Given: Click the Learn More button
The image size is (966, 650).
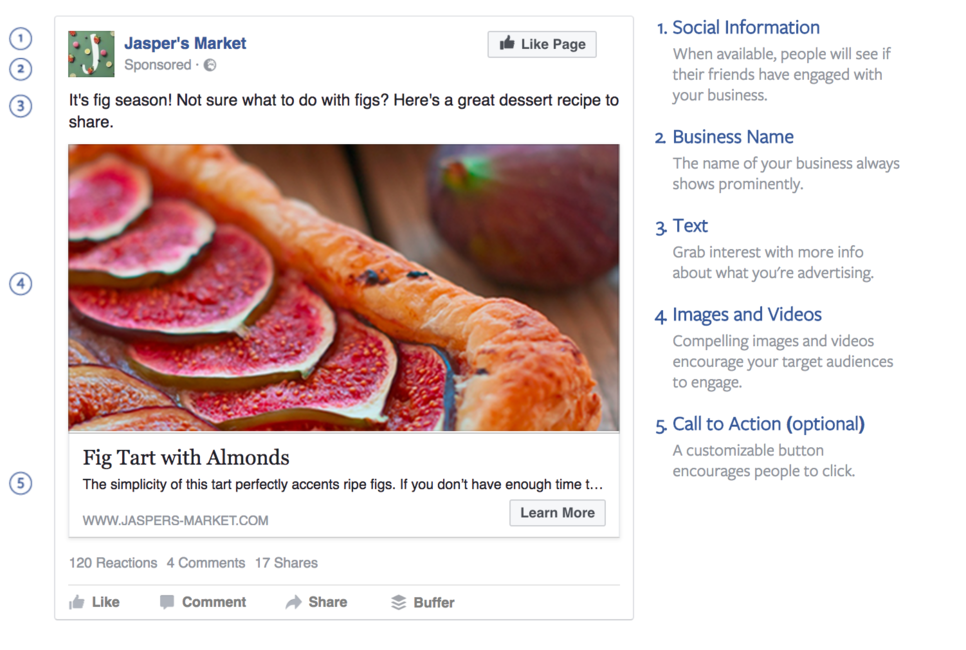Looking at the screenshot, I should 558,513.
